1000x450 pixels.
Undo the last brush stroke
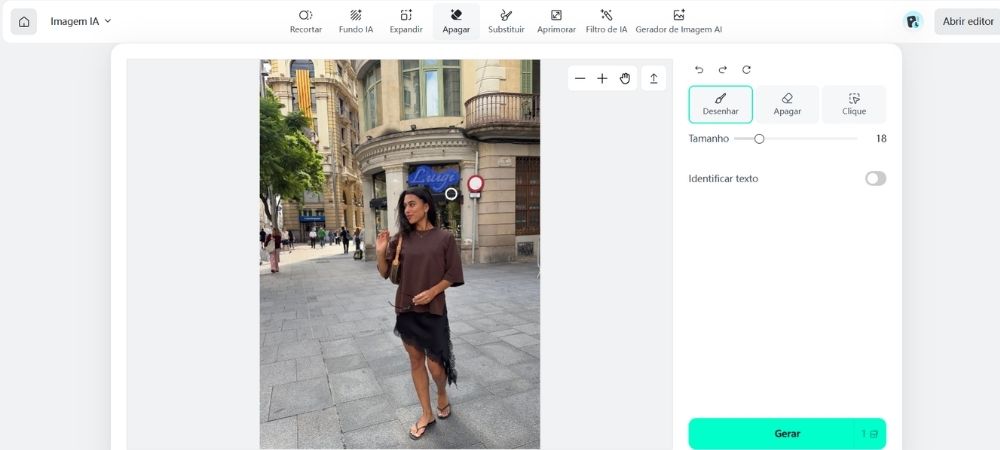point(699,69)
